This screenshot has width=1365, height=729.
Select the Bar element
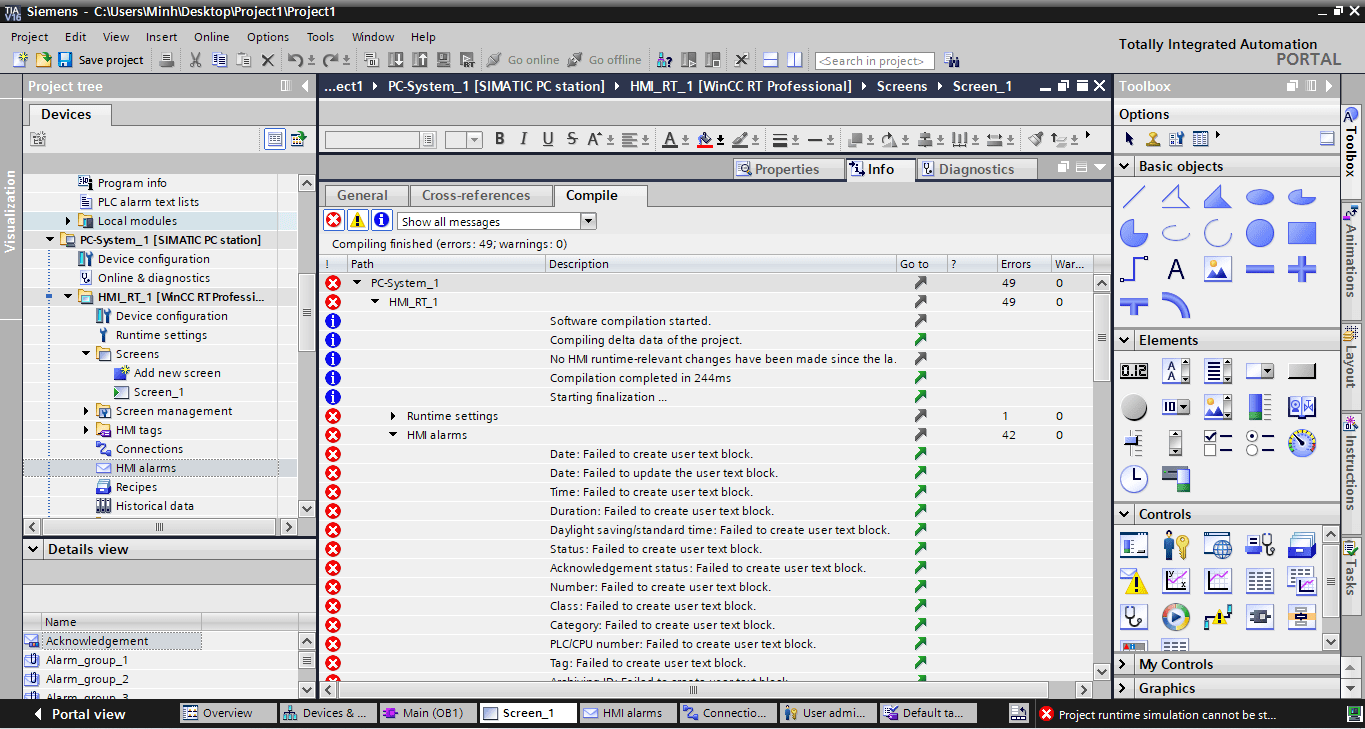tap(1259, 407)
